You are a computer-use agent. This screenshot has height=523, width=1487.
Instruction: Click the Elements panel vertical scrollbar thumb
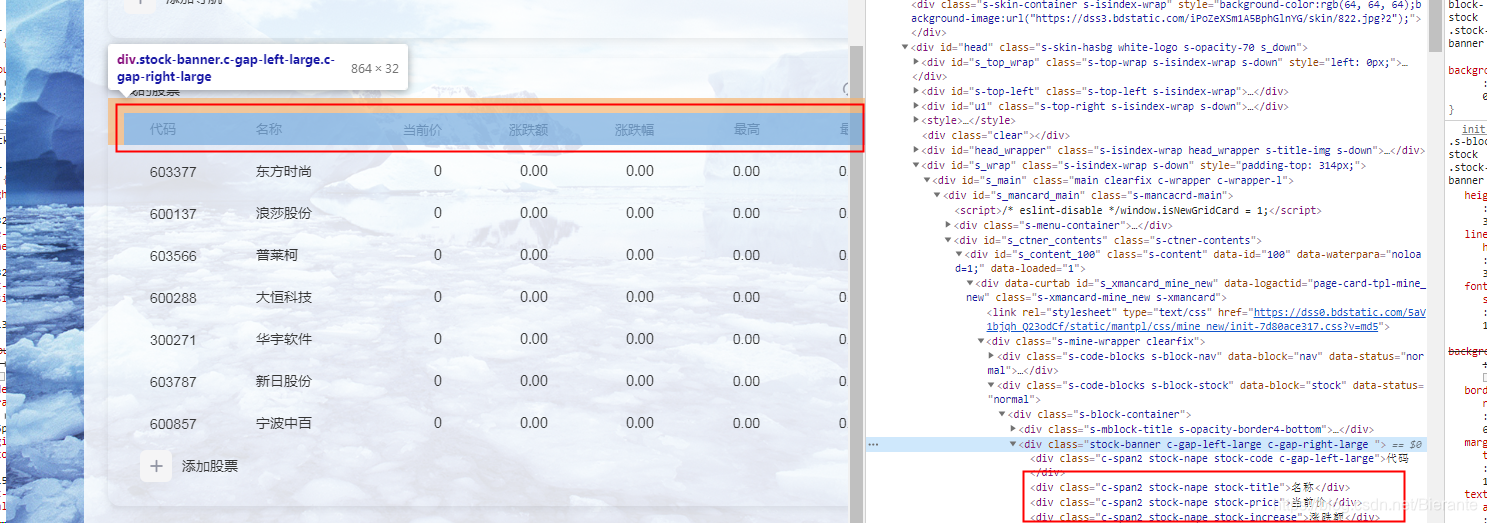pyautogui.click(x=1436, y=25)
